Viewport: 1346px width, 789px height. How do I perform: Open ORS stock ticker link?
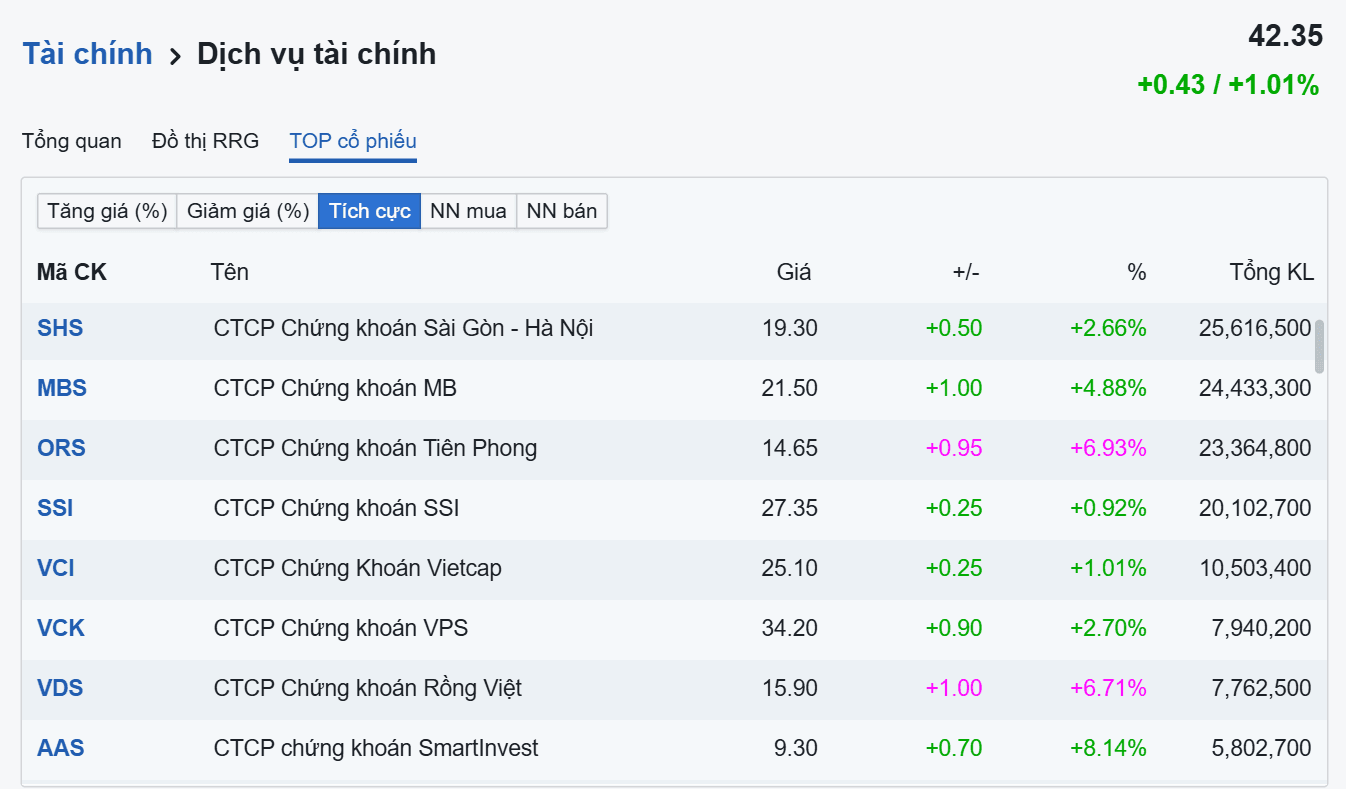(62, 448)
